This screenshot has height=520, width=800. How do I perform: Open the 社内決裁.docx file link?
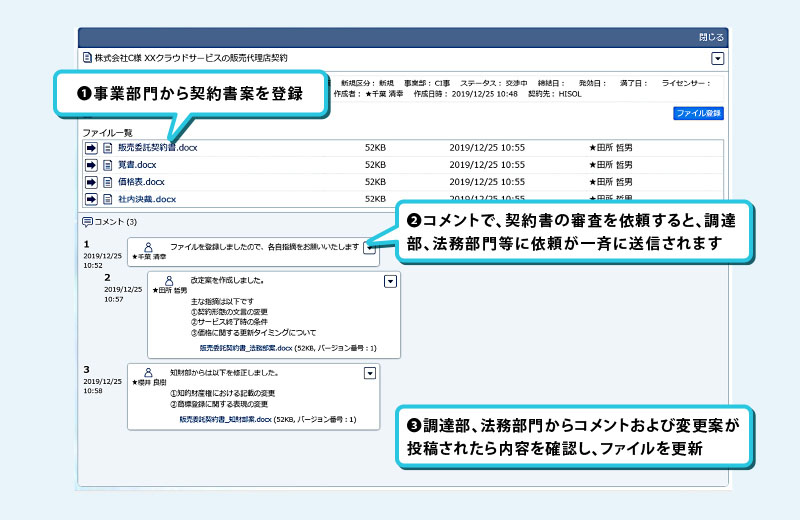(147, 199)
